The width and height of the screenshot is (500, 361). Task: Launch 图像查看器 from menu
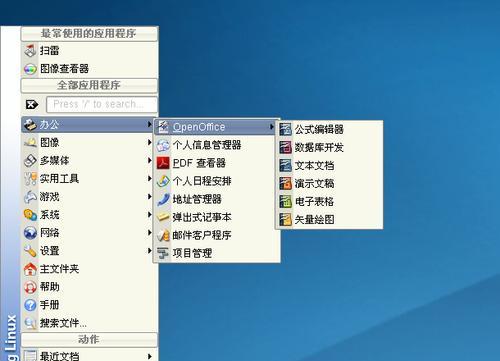89,69
